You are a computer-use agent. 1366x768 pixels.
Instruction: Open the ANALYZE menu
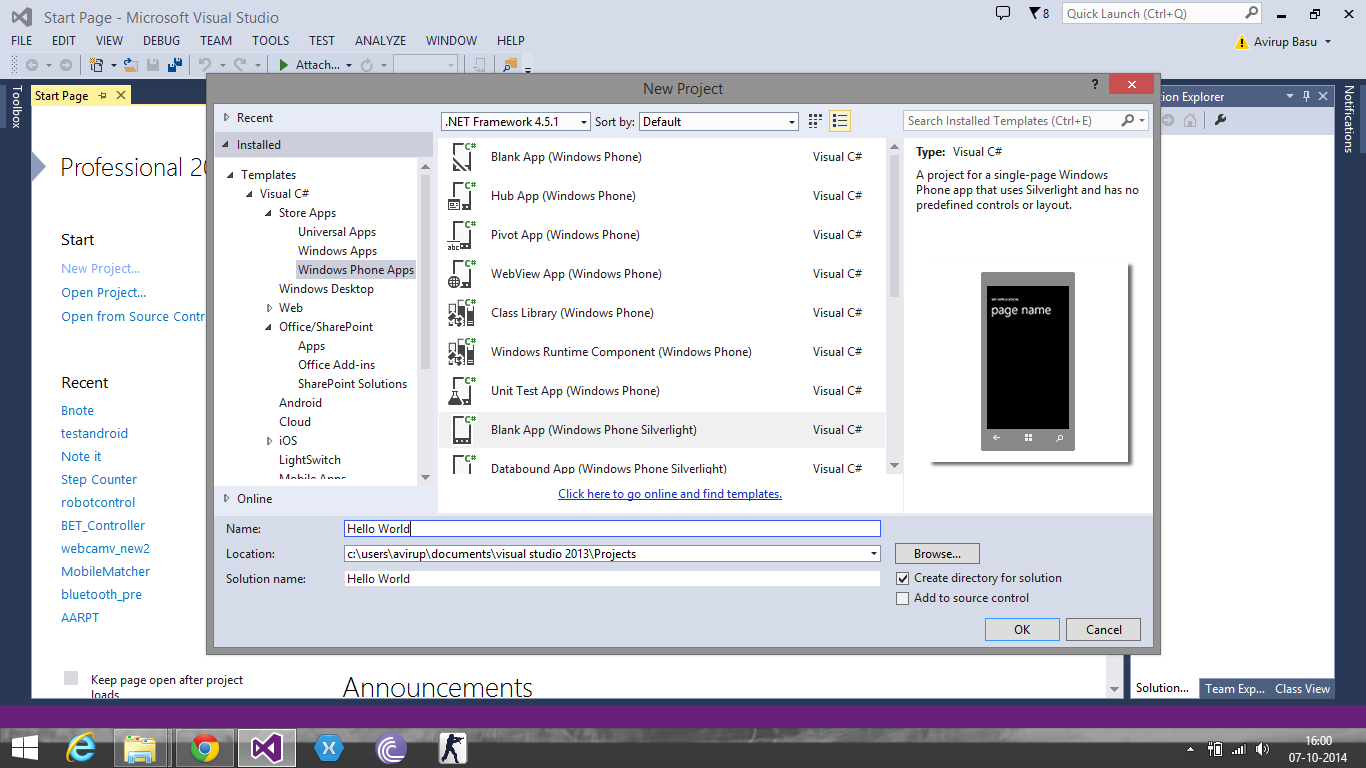(380, 41)
